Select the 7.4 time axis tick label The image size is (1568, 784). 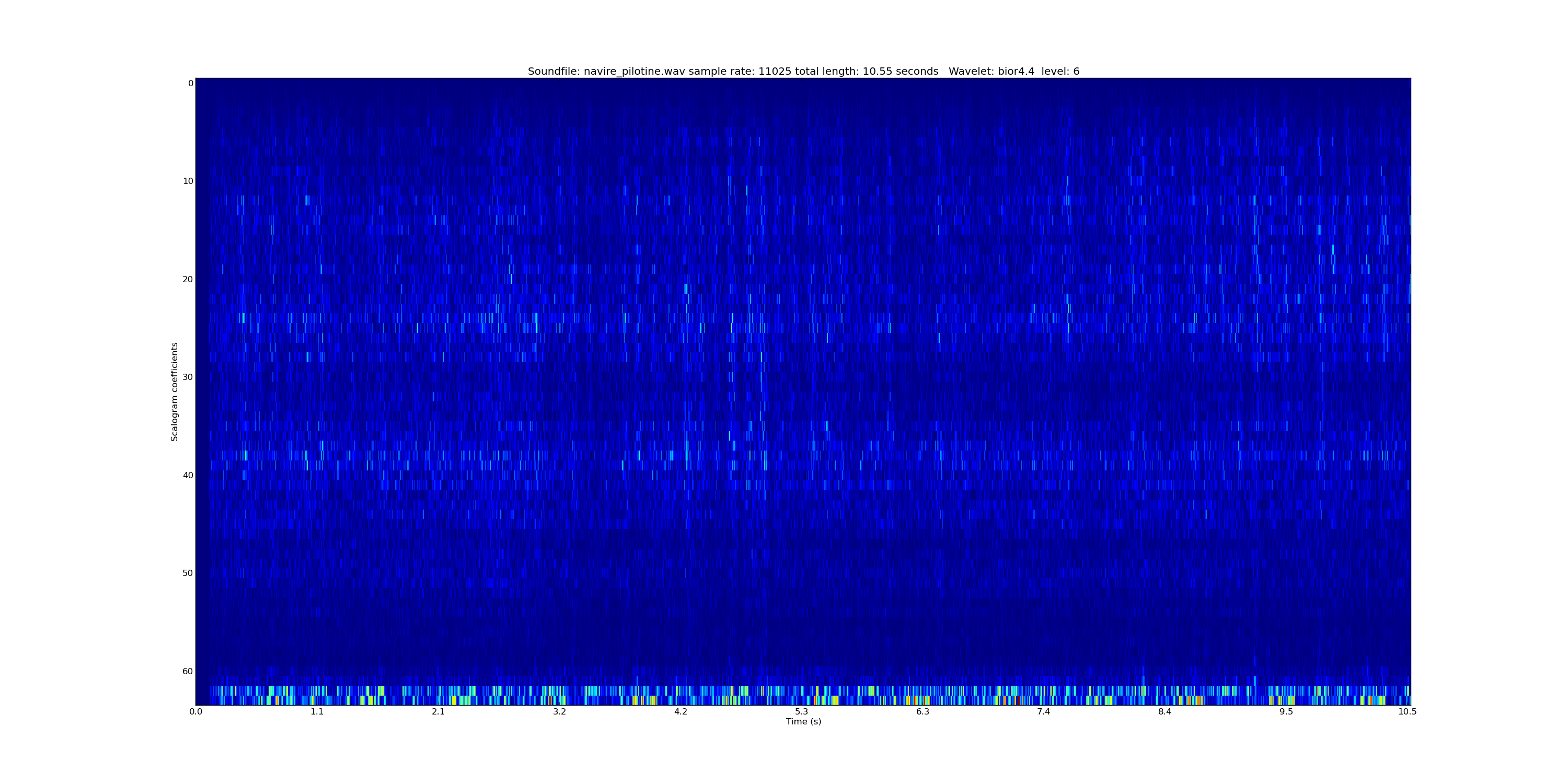click(1043, 711)
